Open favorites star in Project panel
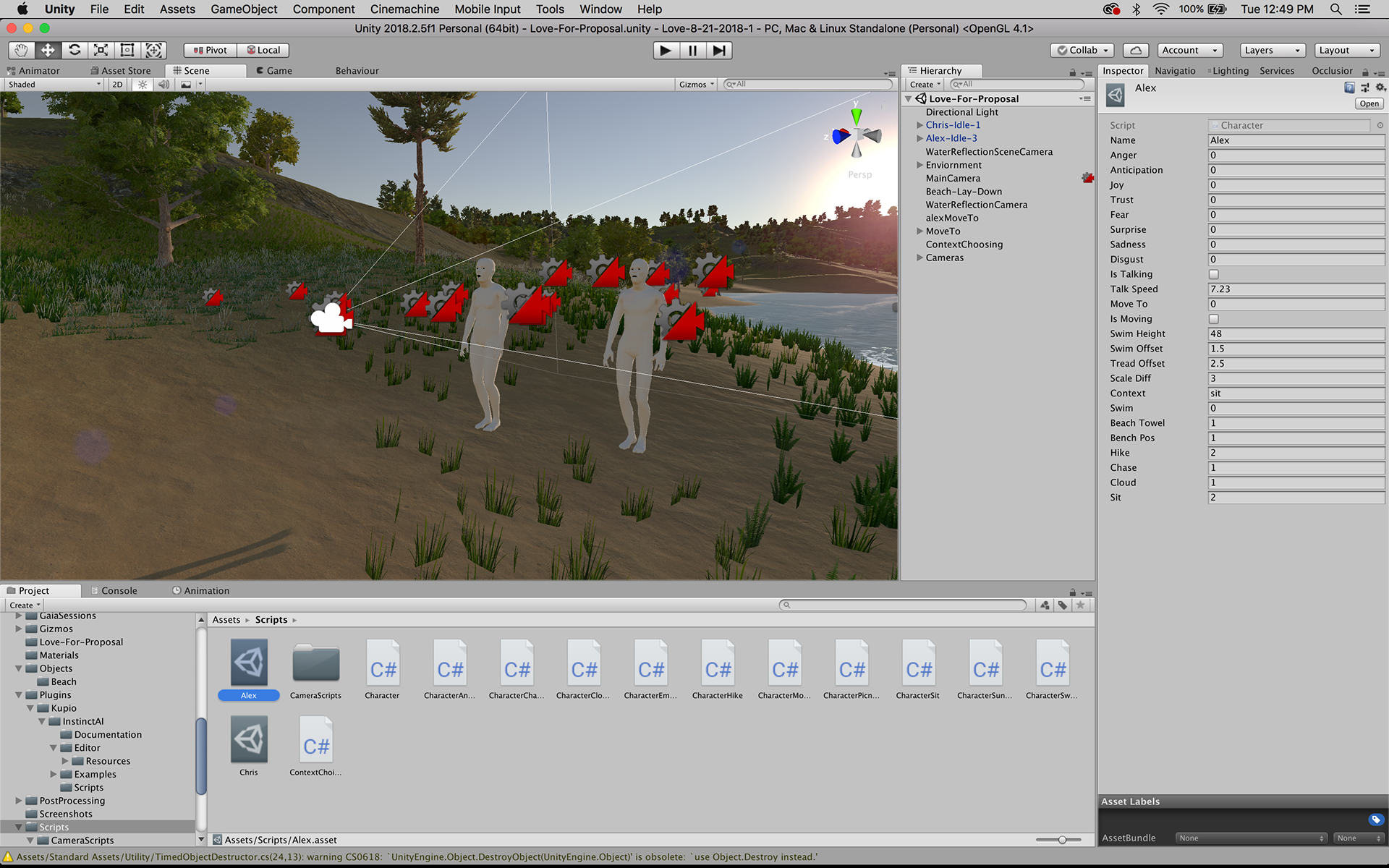Screen dimensions: 1389x868 [1080, 605]
